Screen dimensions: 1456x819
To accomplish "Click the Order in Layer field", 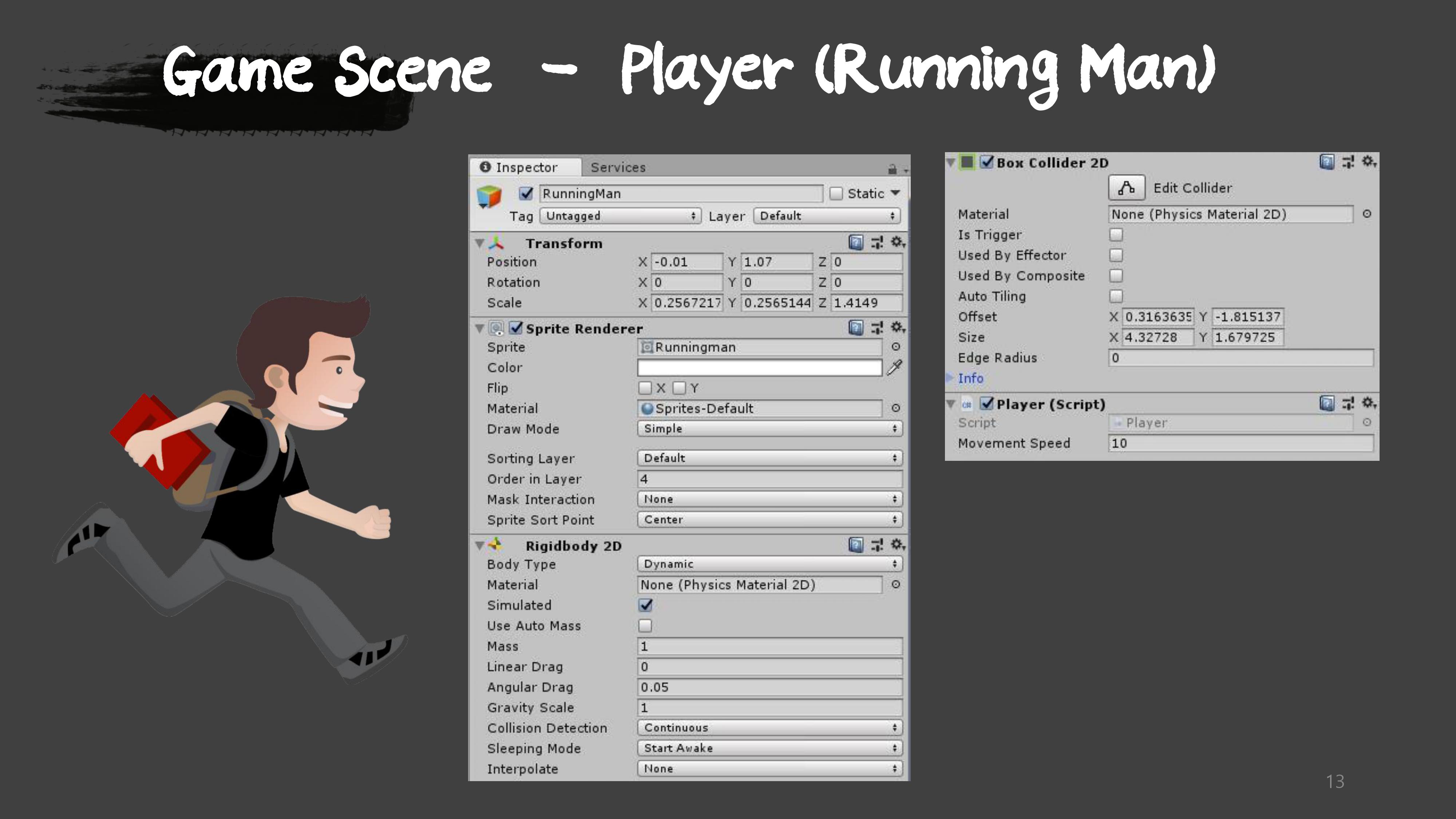I will (x=770, y=479).
